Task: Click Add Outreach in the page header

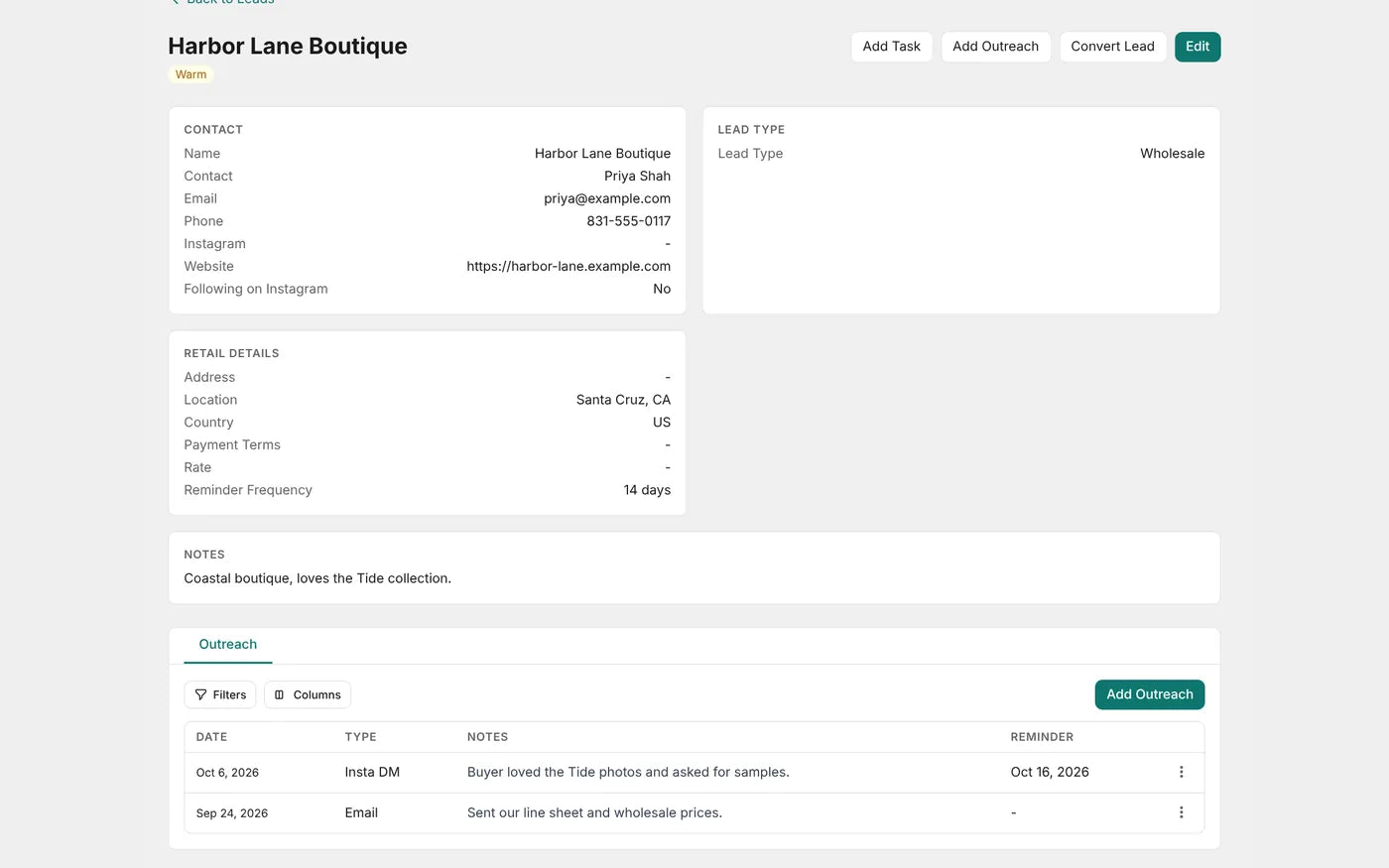Action: pyautogui.click(x=995, y=47)
